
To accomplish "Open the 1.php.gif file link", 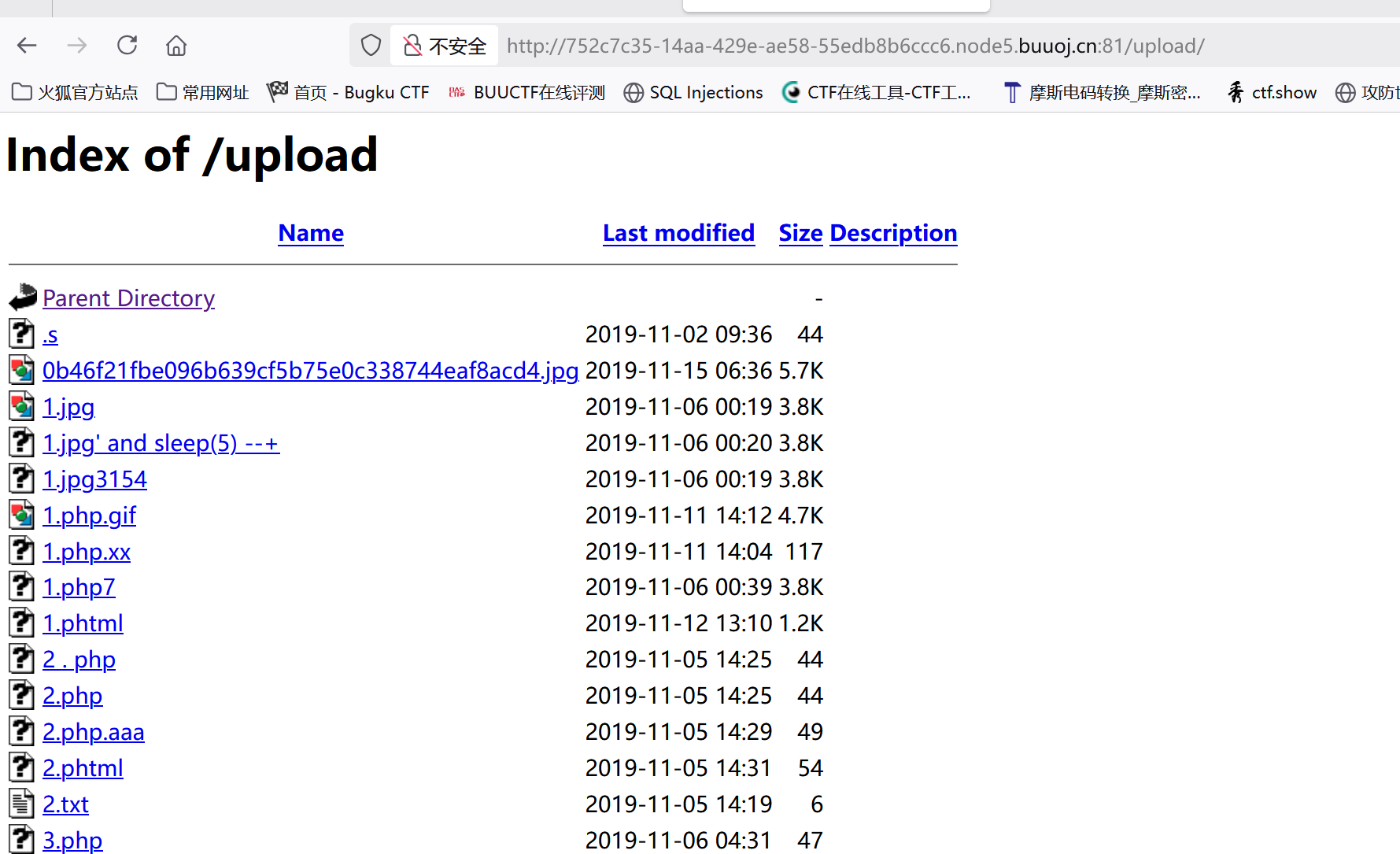I will point(89,516).
